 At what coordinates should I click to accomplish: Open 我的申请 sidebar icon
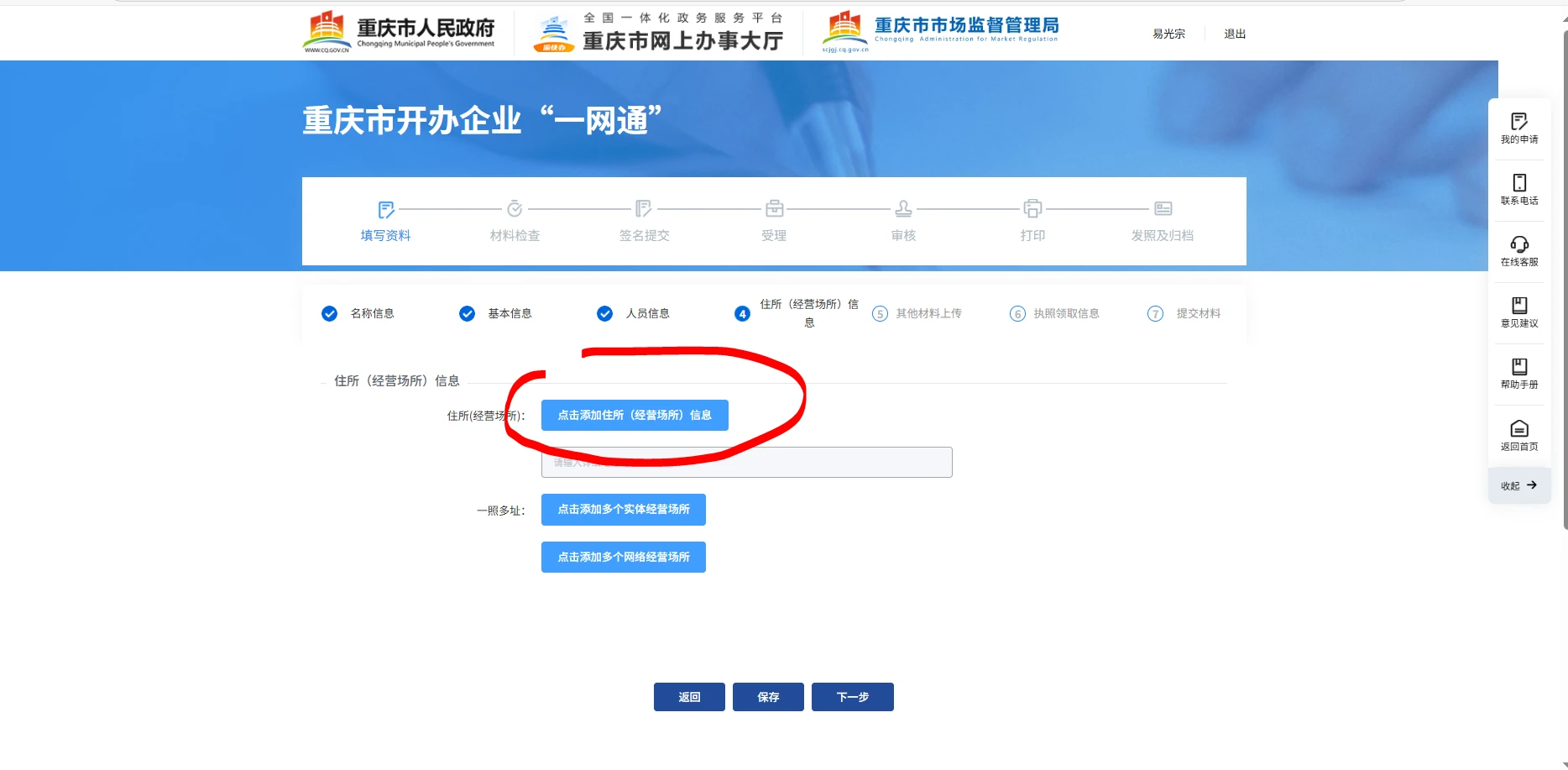[x=1518, y=123]
